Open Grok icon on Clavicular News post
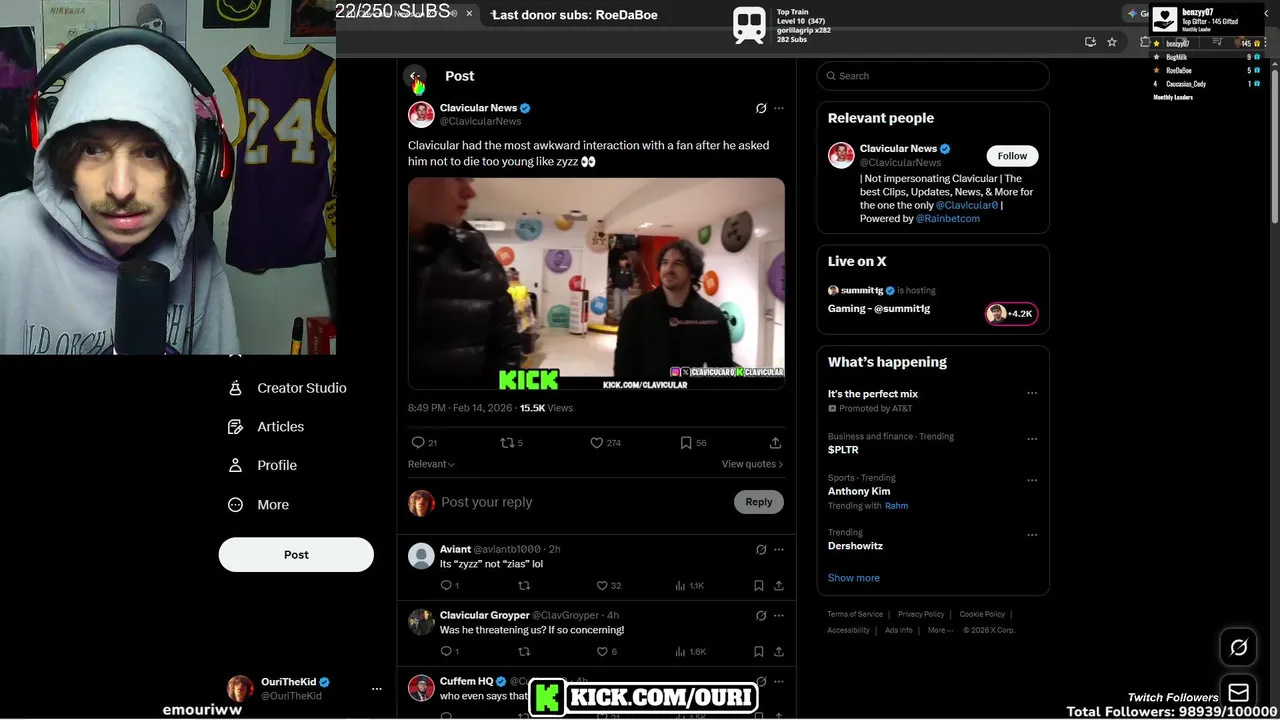Screen dimensions: 1280x720 (761, 108)
